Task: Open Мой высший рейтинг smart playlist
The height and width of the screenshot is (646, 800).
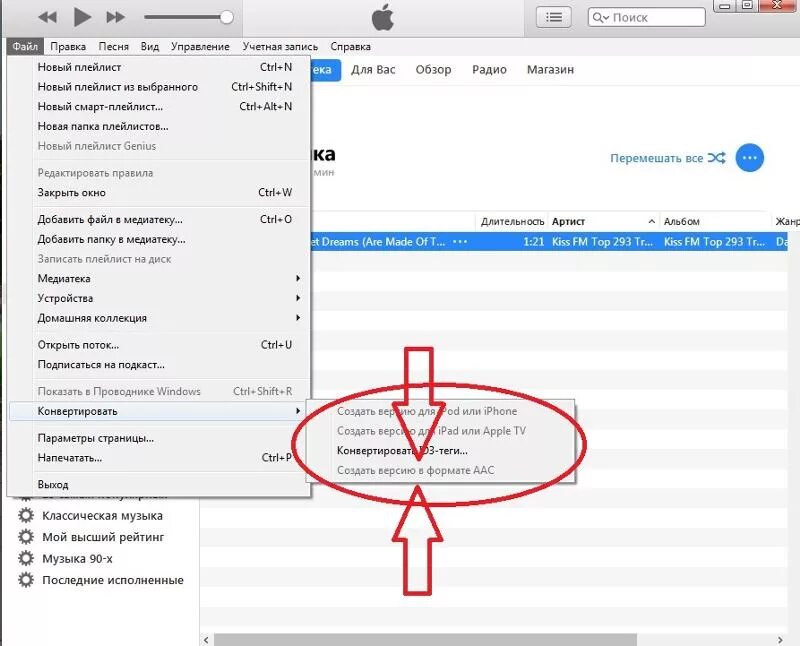Action: coord(103,537)
